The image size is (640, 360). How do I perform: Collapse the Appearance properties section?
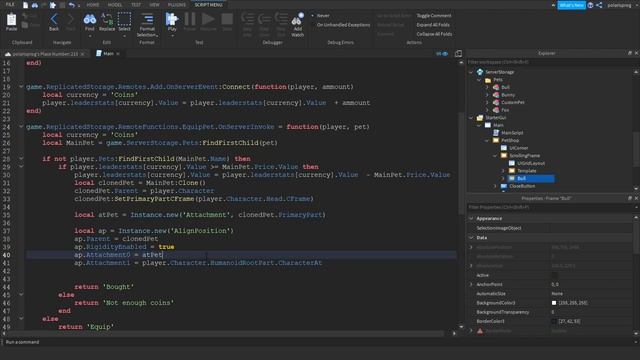[x=471, y=218]
